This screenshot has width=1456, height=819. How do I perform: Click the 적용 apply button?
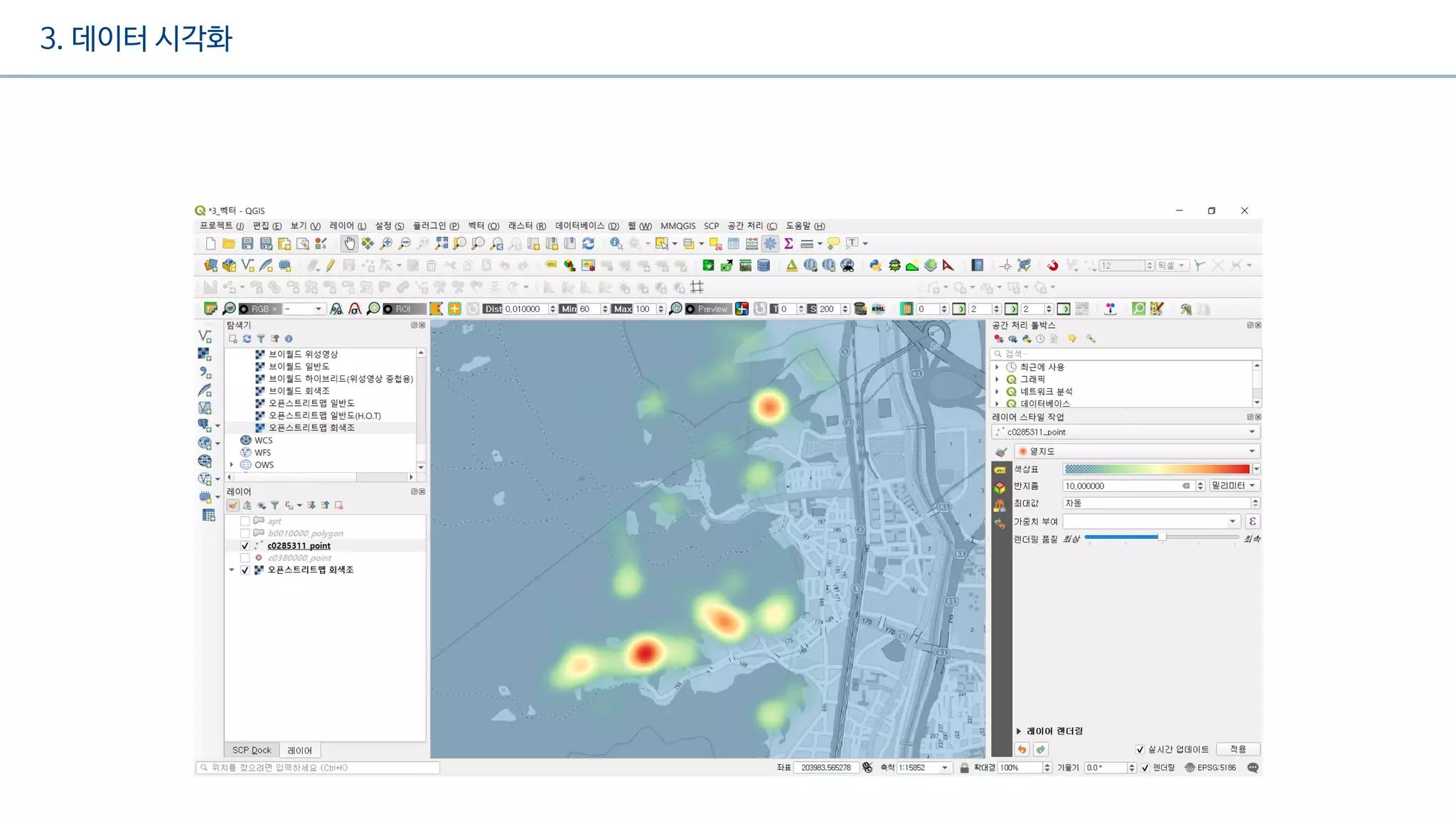point(1238,749)
